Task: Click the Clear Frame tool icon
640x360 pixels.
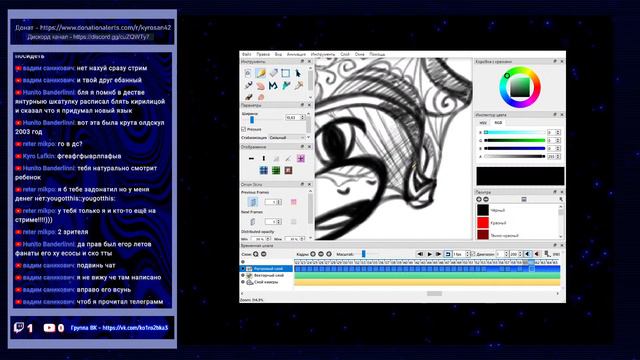Action: click(248, 73)
